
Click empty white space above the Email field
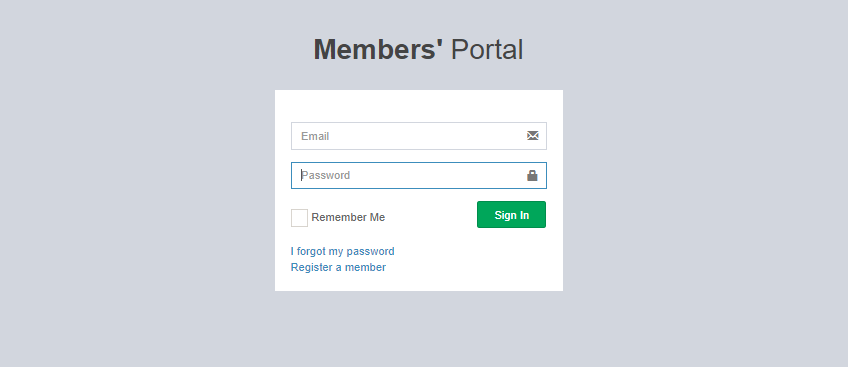pyautogui.click(x=419, y=106)
